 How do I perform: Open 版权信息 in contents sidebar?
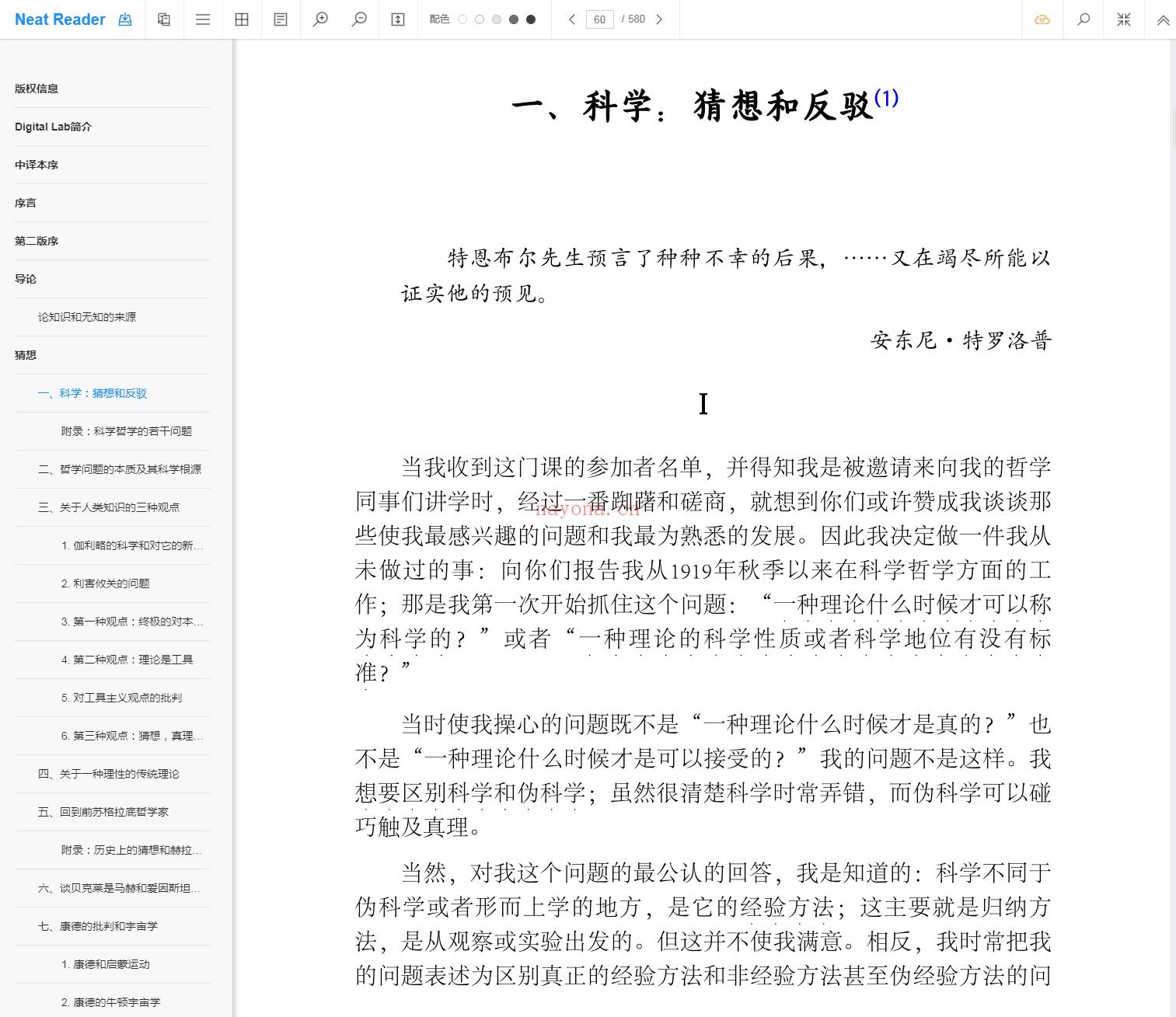click(113, 89)
